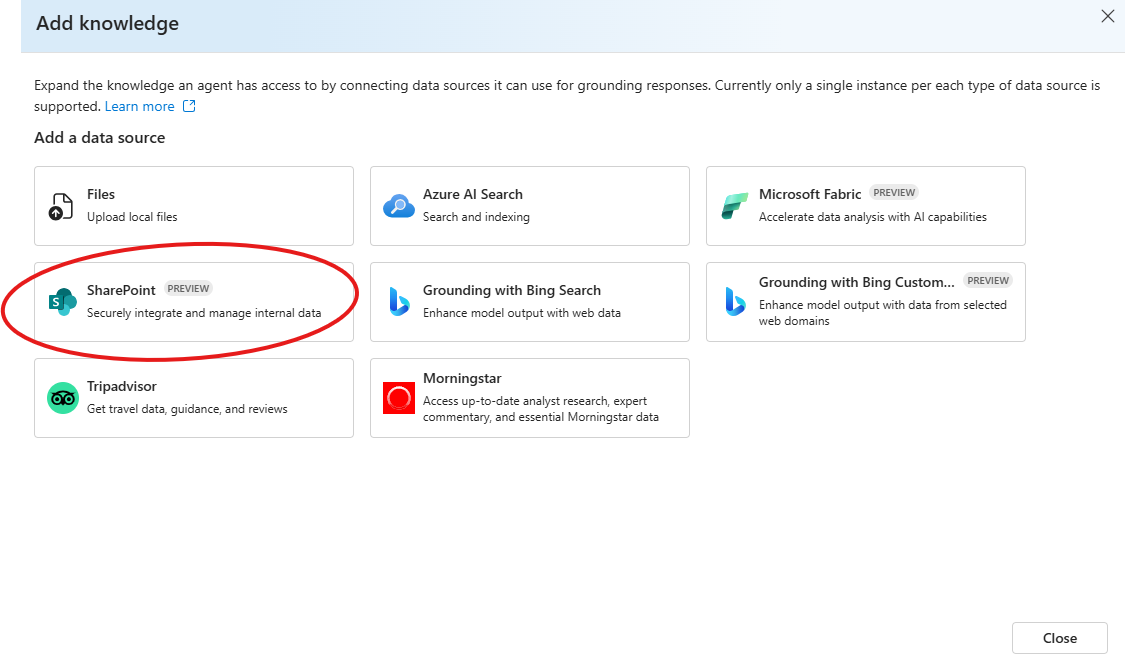Select Grounding with Bing Custom... title
The height and width of the screenshot is (669, 1125).
[857, 282]
